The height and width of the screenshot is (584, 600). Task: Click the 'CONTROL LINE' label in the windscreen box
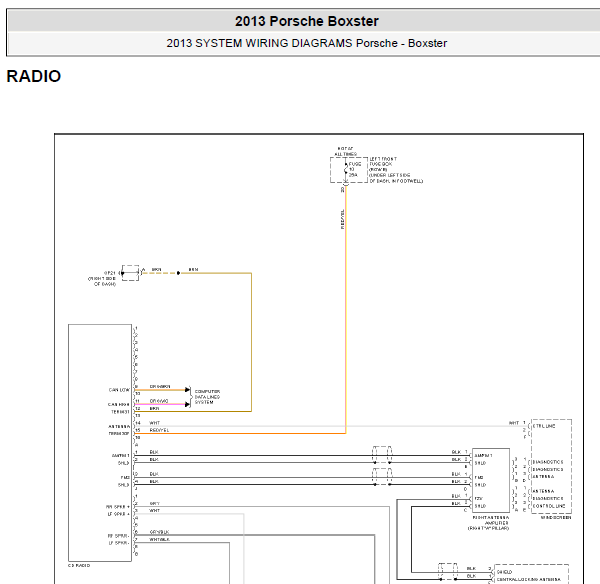point(549,506)
